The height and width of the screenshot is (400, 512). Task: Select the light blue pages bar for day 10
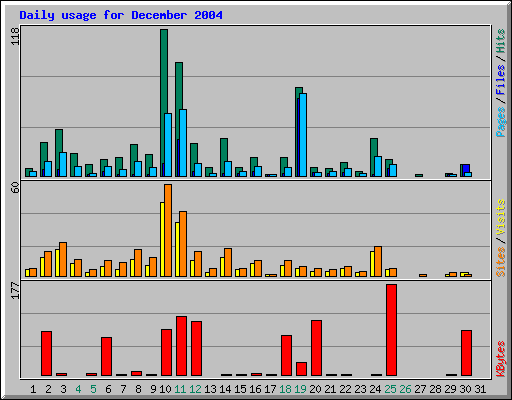tap(168, 145)
